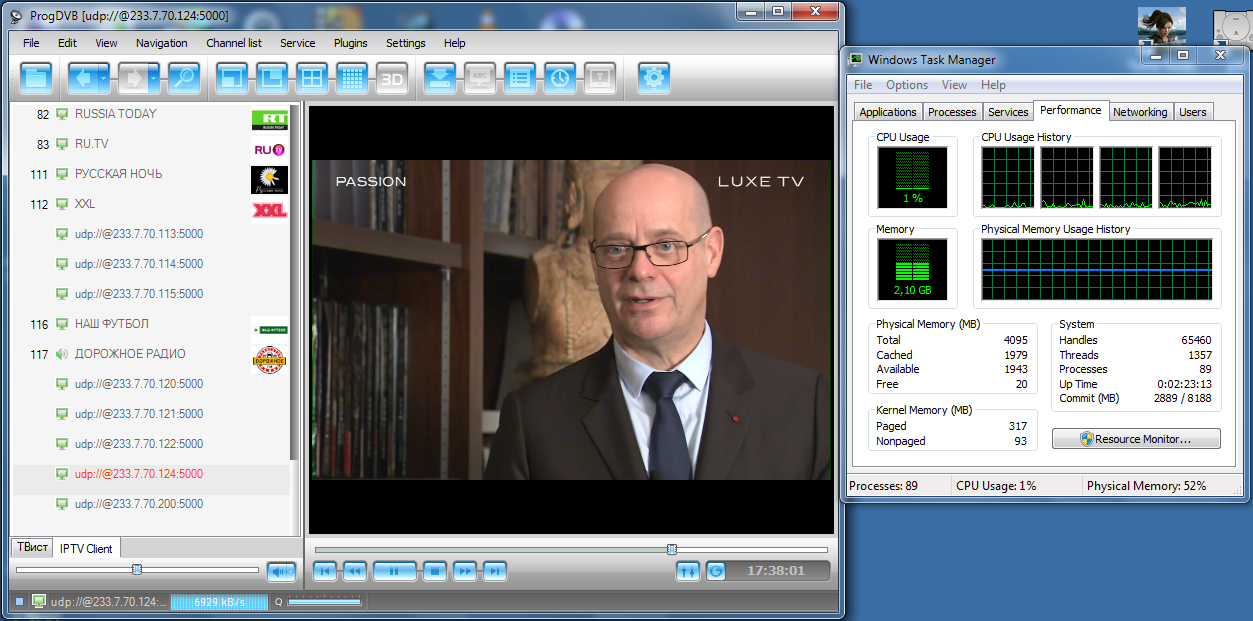Start recording with the download-arrow icon
1253x621 pixels.
440,78
